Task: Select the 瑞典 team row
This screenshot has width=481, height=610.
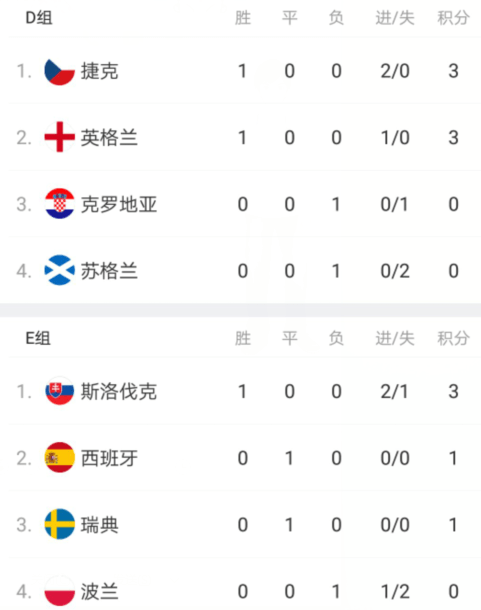Action: 244,524
